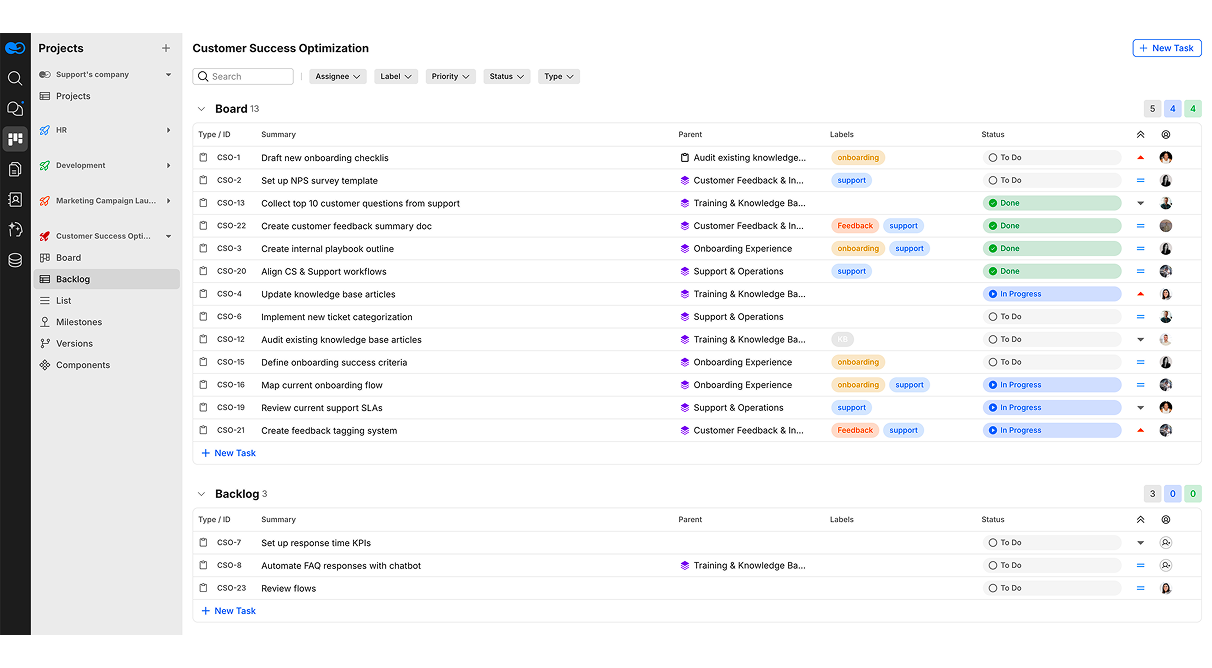Click New Task link under Backlog list
This screenshot has height=668, width=1212.
coord(229,611)
